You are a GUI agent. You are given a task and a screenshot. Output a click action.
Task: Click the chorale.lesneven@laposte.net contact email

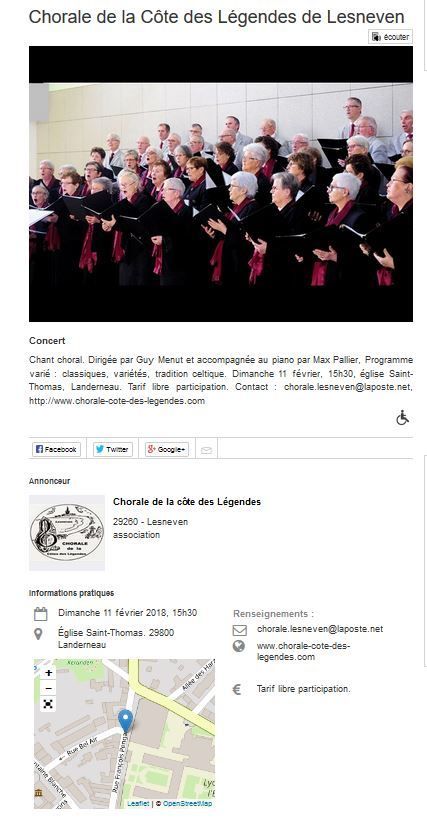320,629
